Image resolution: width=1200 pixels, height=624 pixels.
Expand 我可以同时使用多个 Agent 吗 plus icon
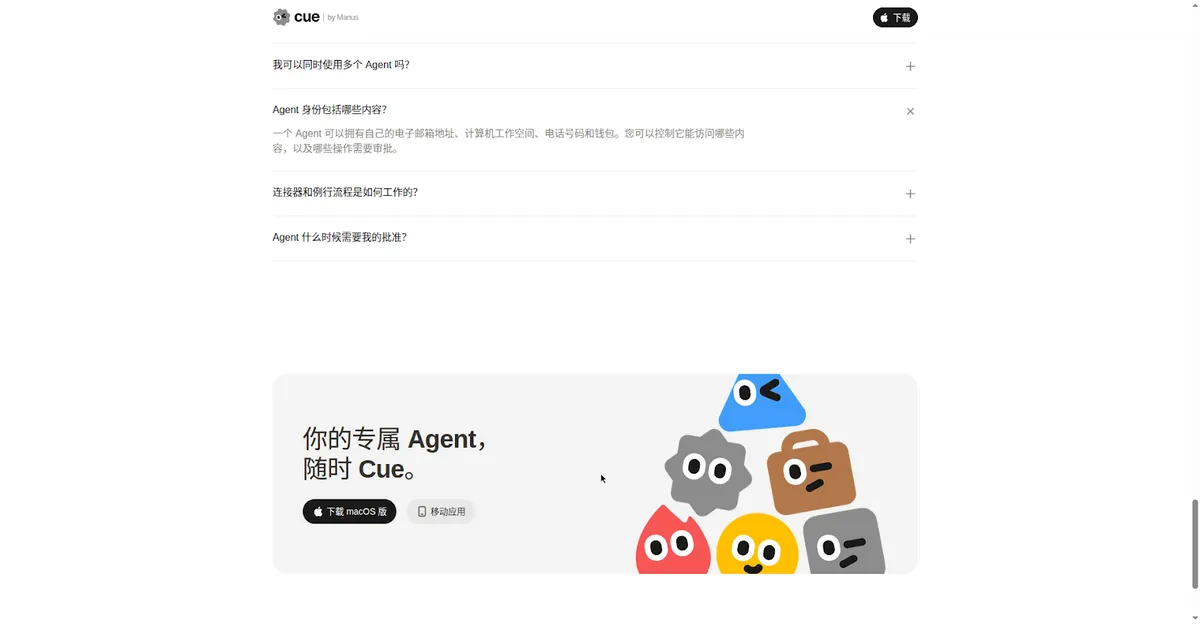(x=910, y=66)
